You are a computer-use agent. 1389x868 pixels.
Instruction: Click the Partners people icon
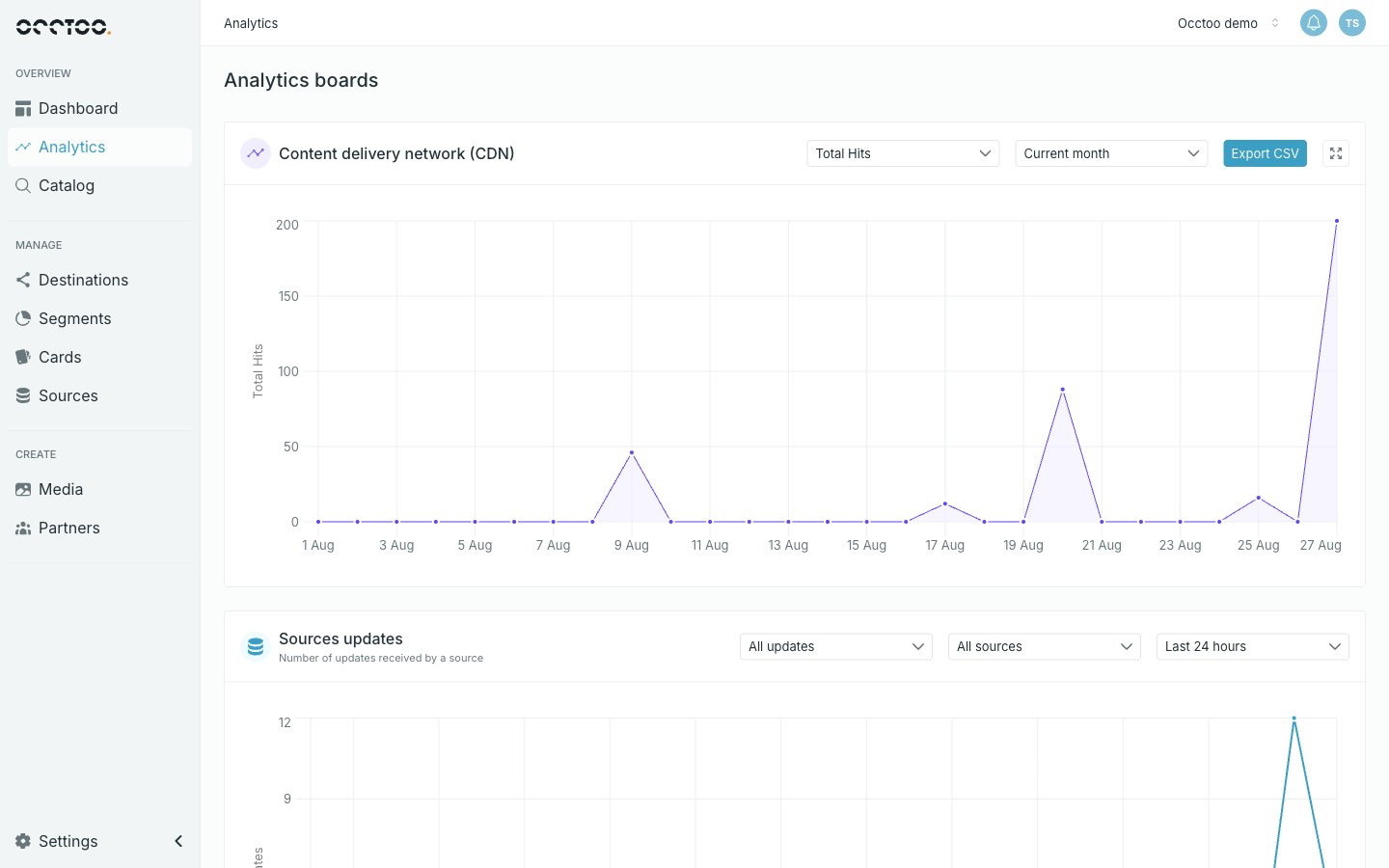click(23, 528)
